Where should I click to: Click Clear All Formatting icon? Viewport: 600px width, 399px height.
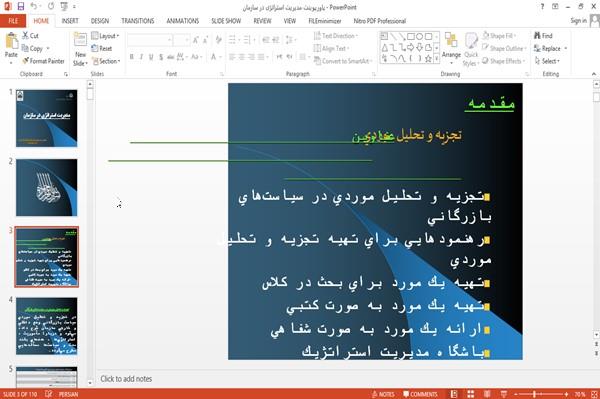218,39
